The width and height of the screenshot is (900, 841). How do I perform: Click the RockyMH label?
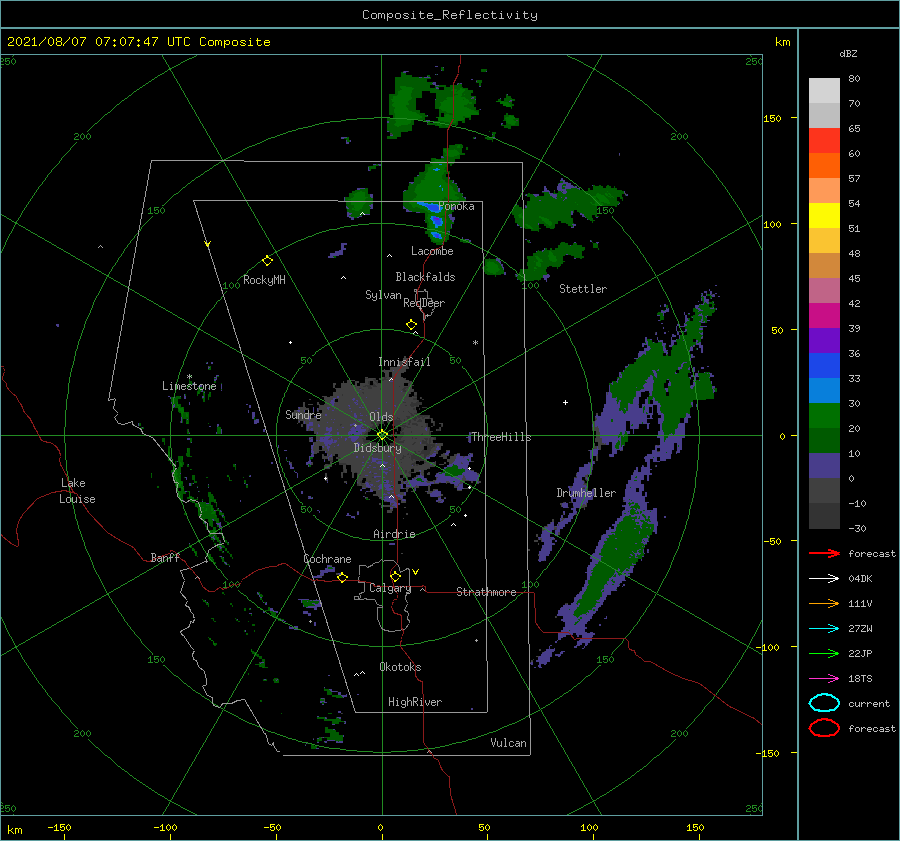264,280
